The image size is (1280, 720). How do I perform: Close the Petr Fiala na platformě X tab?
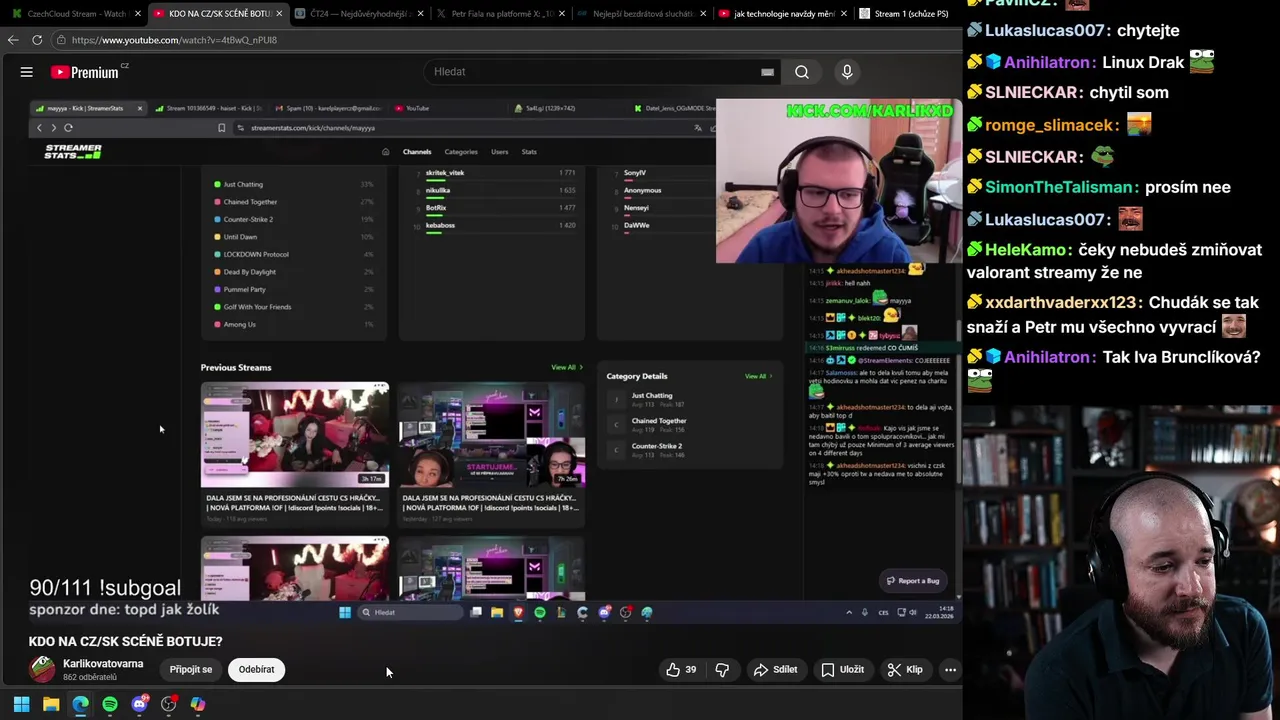tap(562, 14)
